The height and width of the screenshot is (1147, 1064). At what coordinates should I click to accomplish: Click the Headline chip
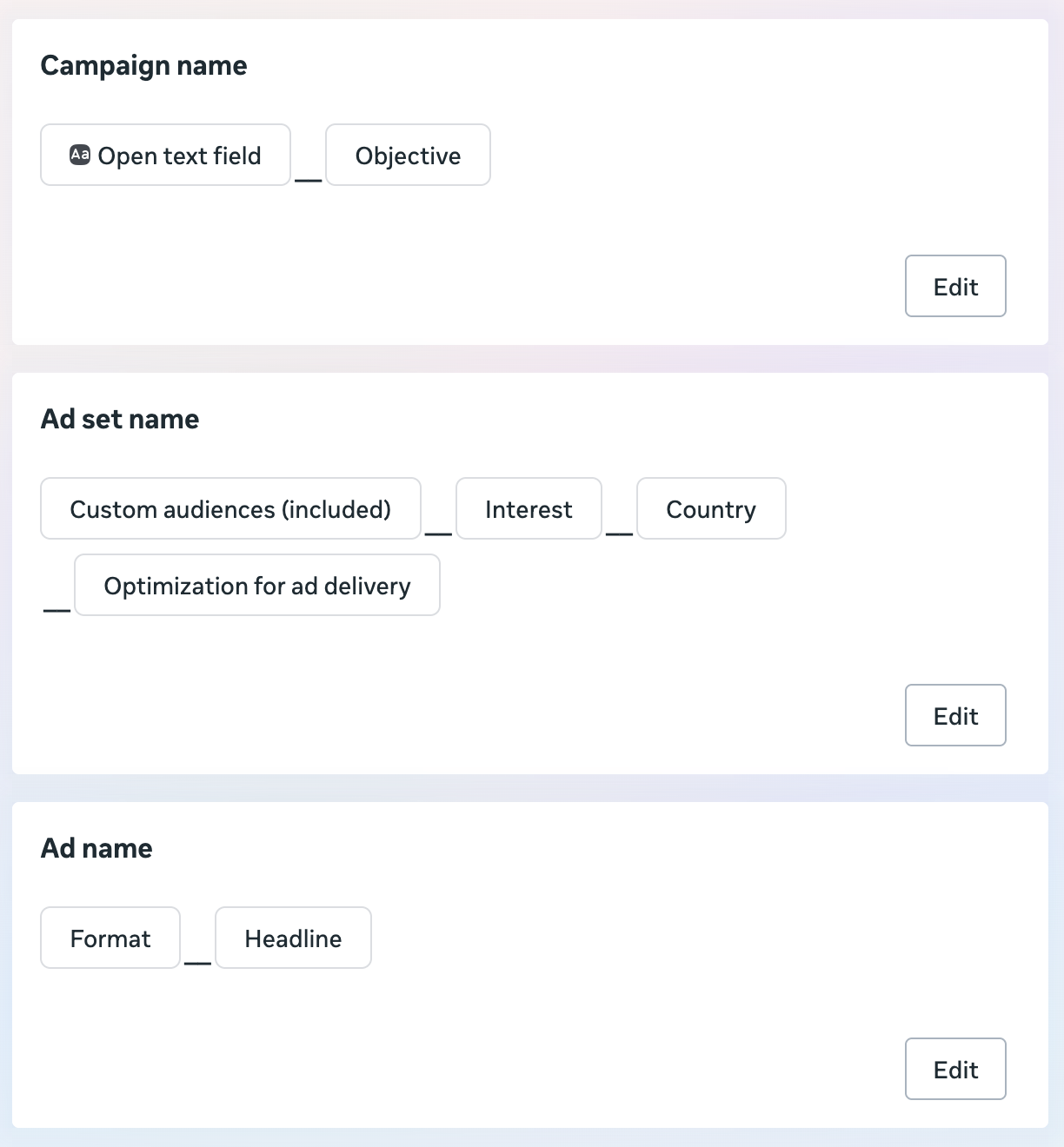293,938
